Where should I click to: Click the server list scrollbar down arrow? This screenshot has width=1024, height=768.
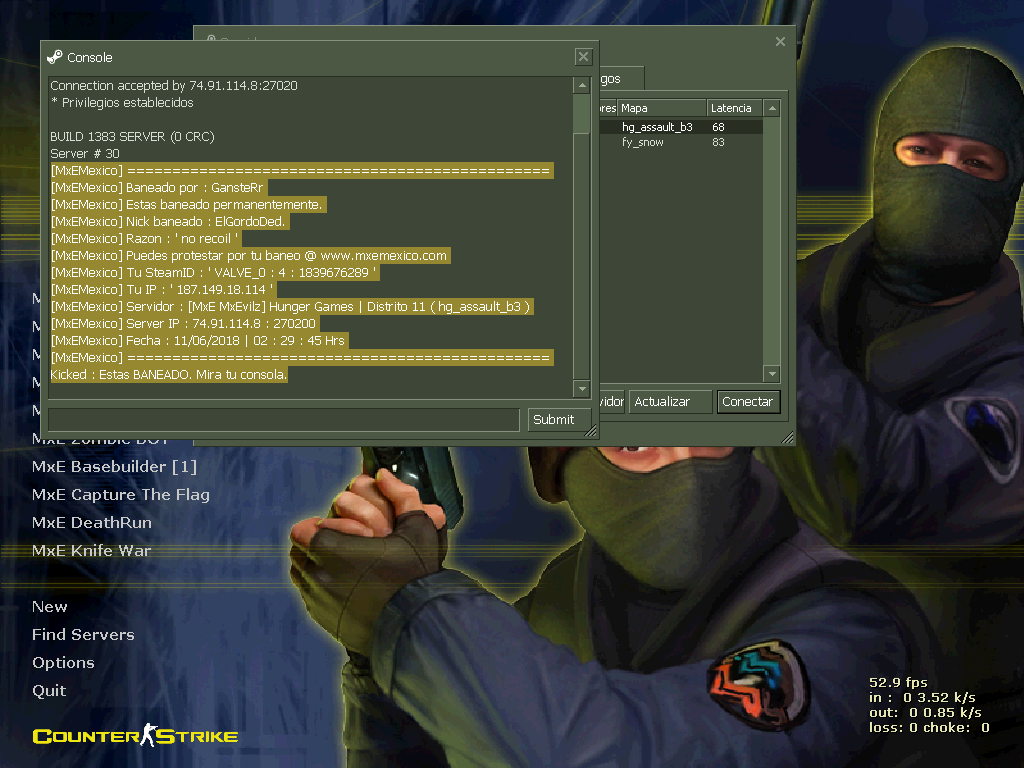[x=772, y=374]
